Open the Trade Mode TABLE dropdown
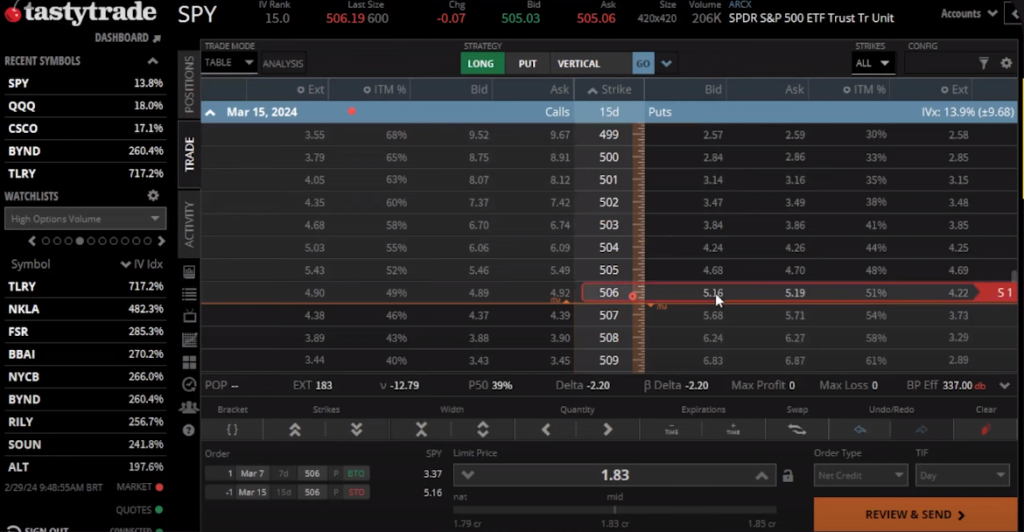 coord(229,63)
